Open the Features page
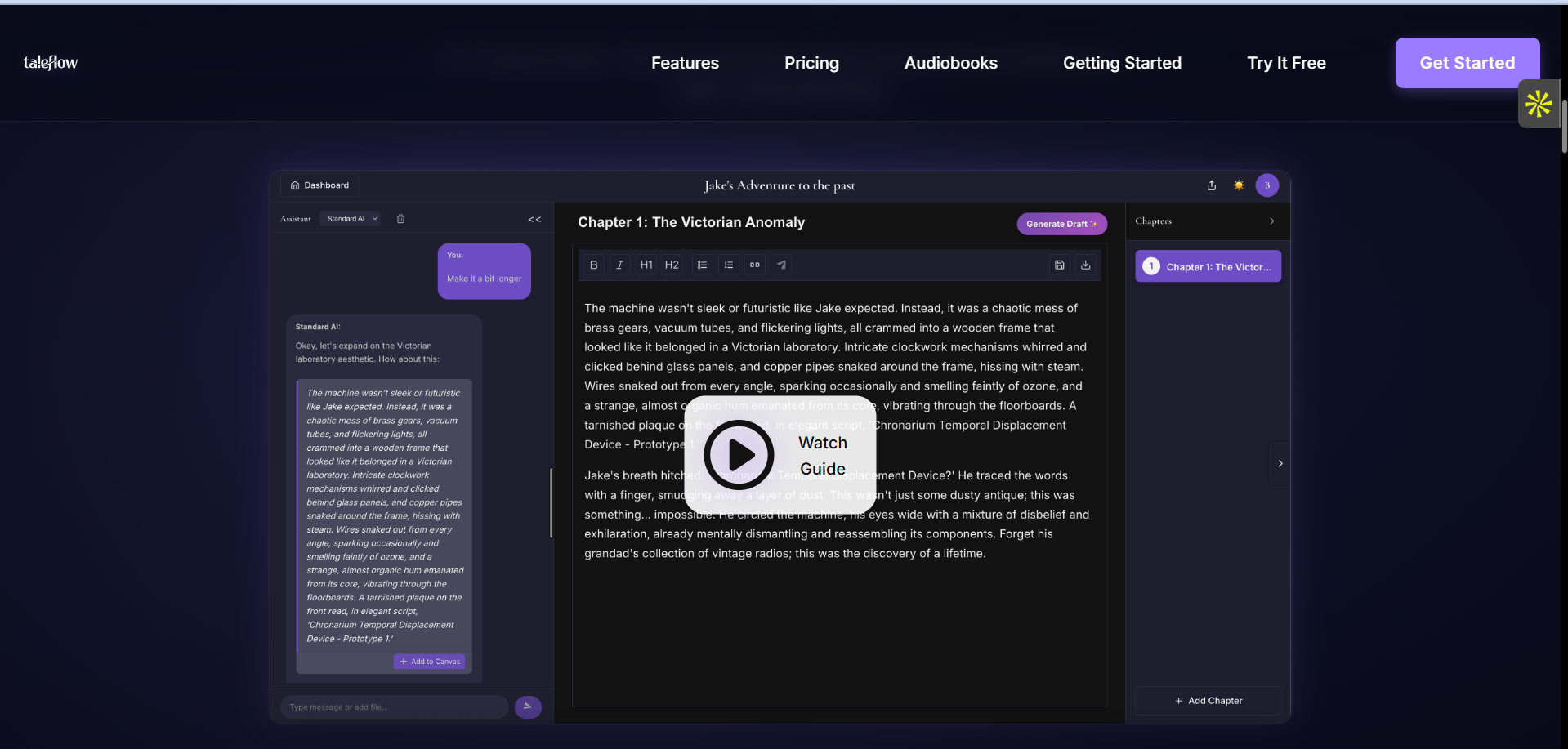The width and height of the screenshot is (1568, 749). pos(685,63)
